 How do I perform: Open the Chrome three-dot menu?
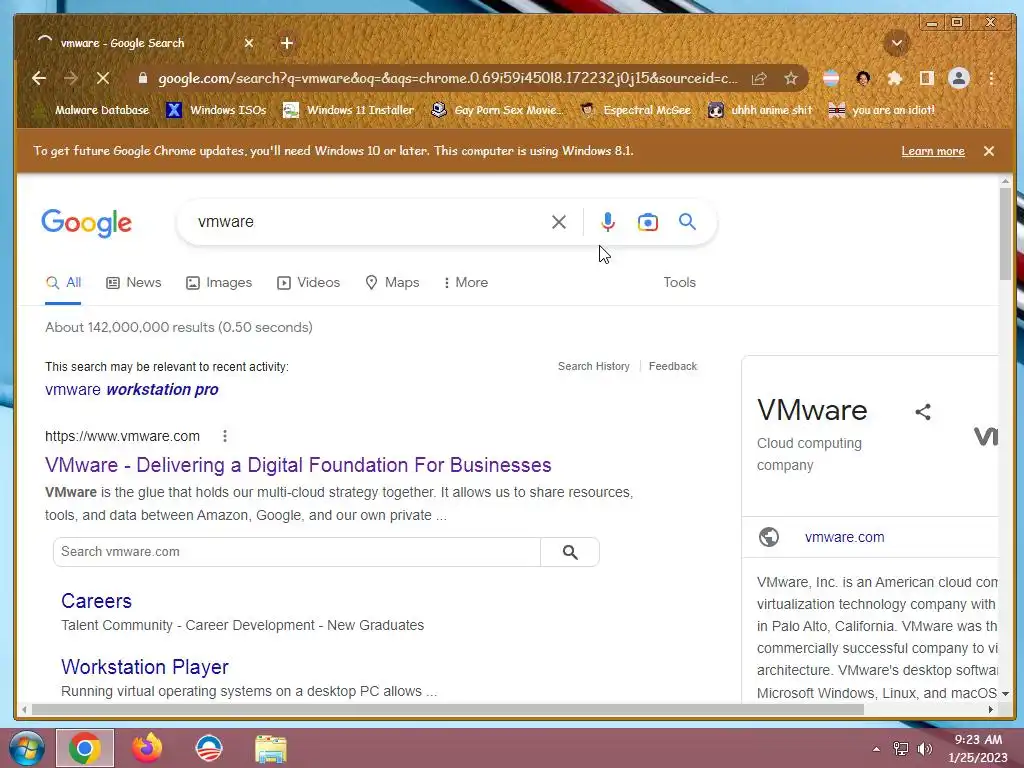click(x=991, y=78)
